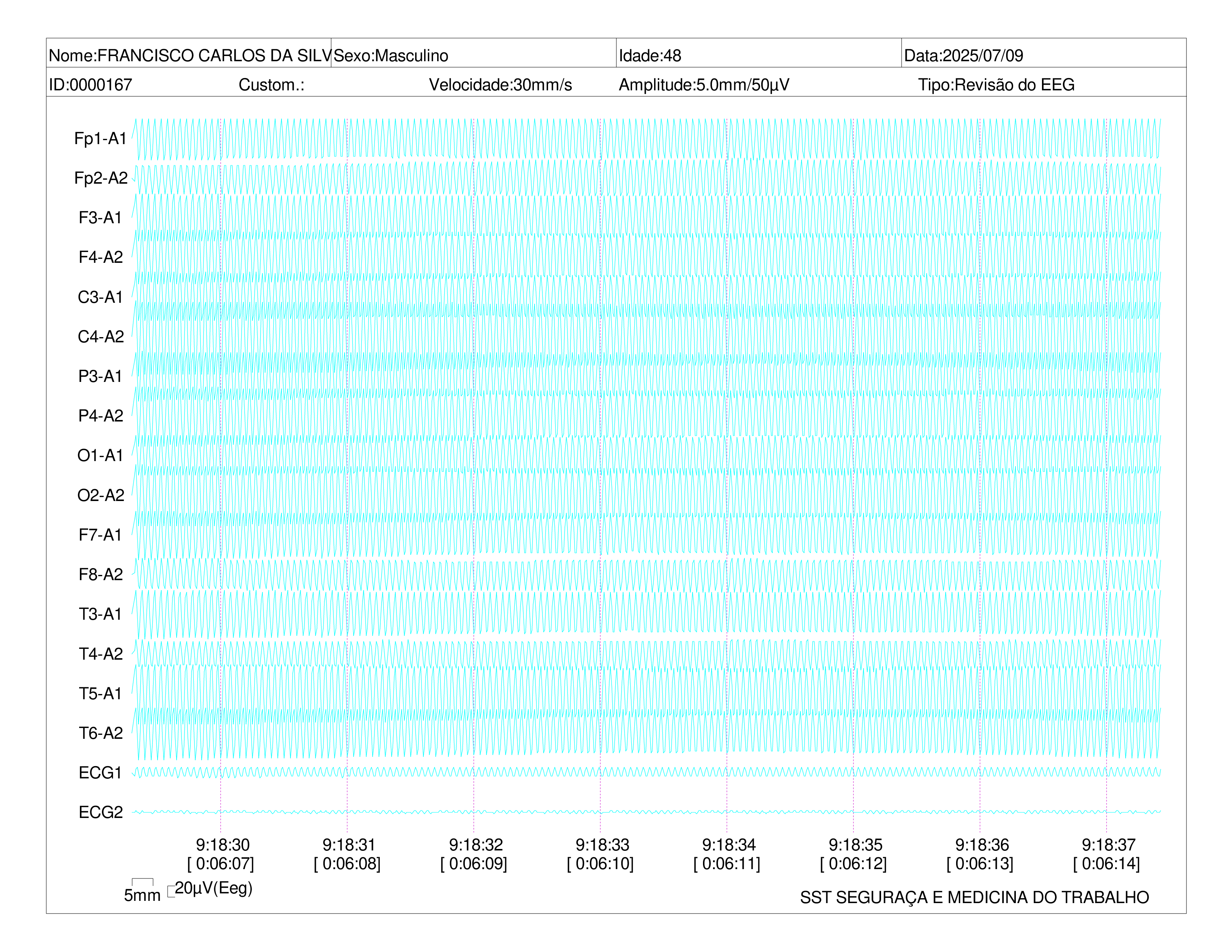The width and height of the screenshot is (1232, 952).
Task: Click the elapsed time [ 0:06:11]
Action: 727,864
